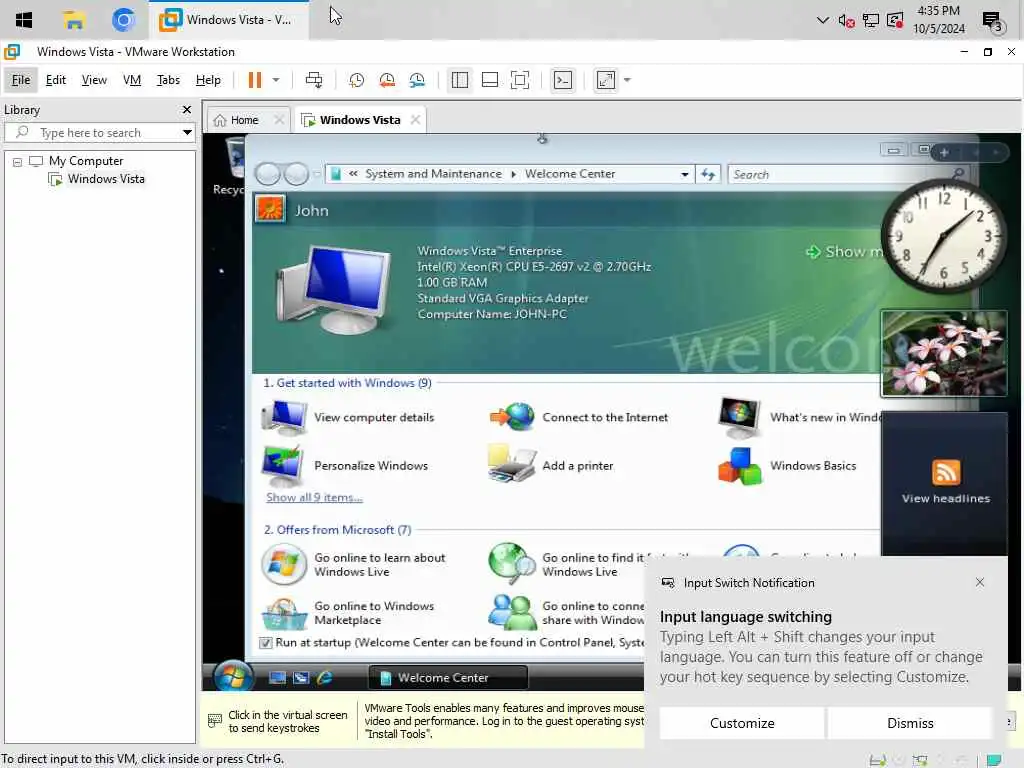Open the VM menu
The width and height of the screenshot is (1024, 768).
(x=132, y=80)
